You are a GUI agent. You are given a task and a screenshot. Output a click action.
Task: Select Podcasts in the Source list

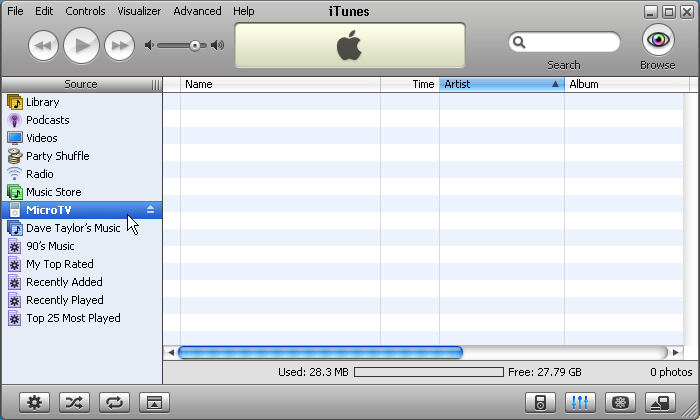tap(82, 120)
